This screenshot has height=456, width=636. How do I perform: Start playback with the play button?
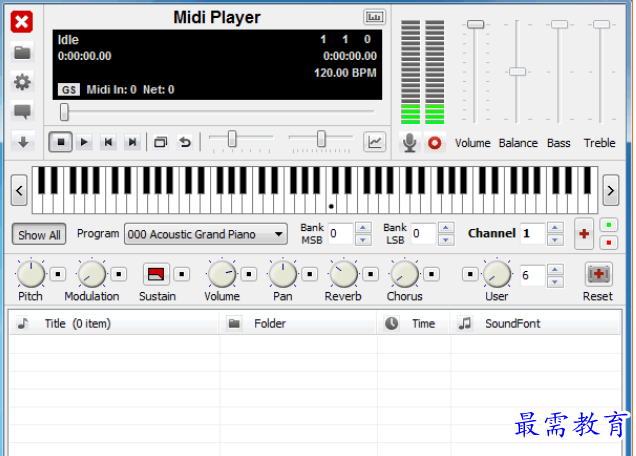coord(84,142)
